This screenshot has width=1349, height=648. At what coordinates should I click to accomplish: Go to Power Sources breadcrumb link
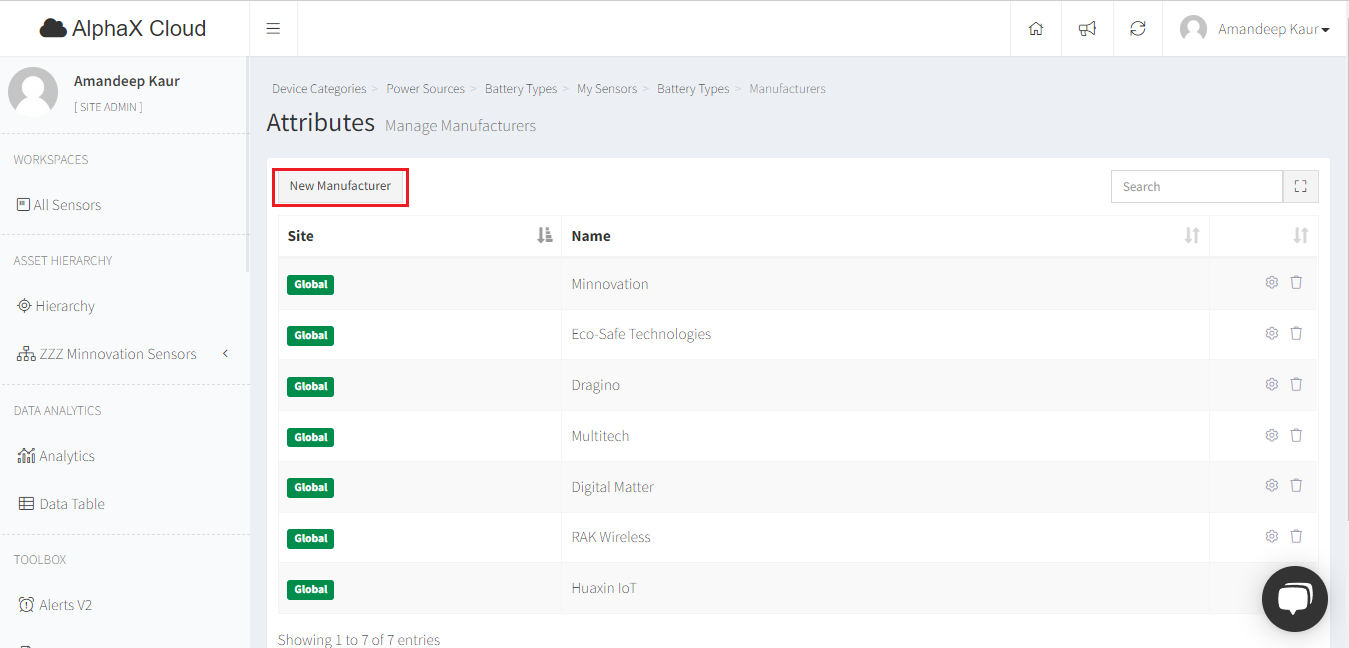(x=425, y=89)
